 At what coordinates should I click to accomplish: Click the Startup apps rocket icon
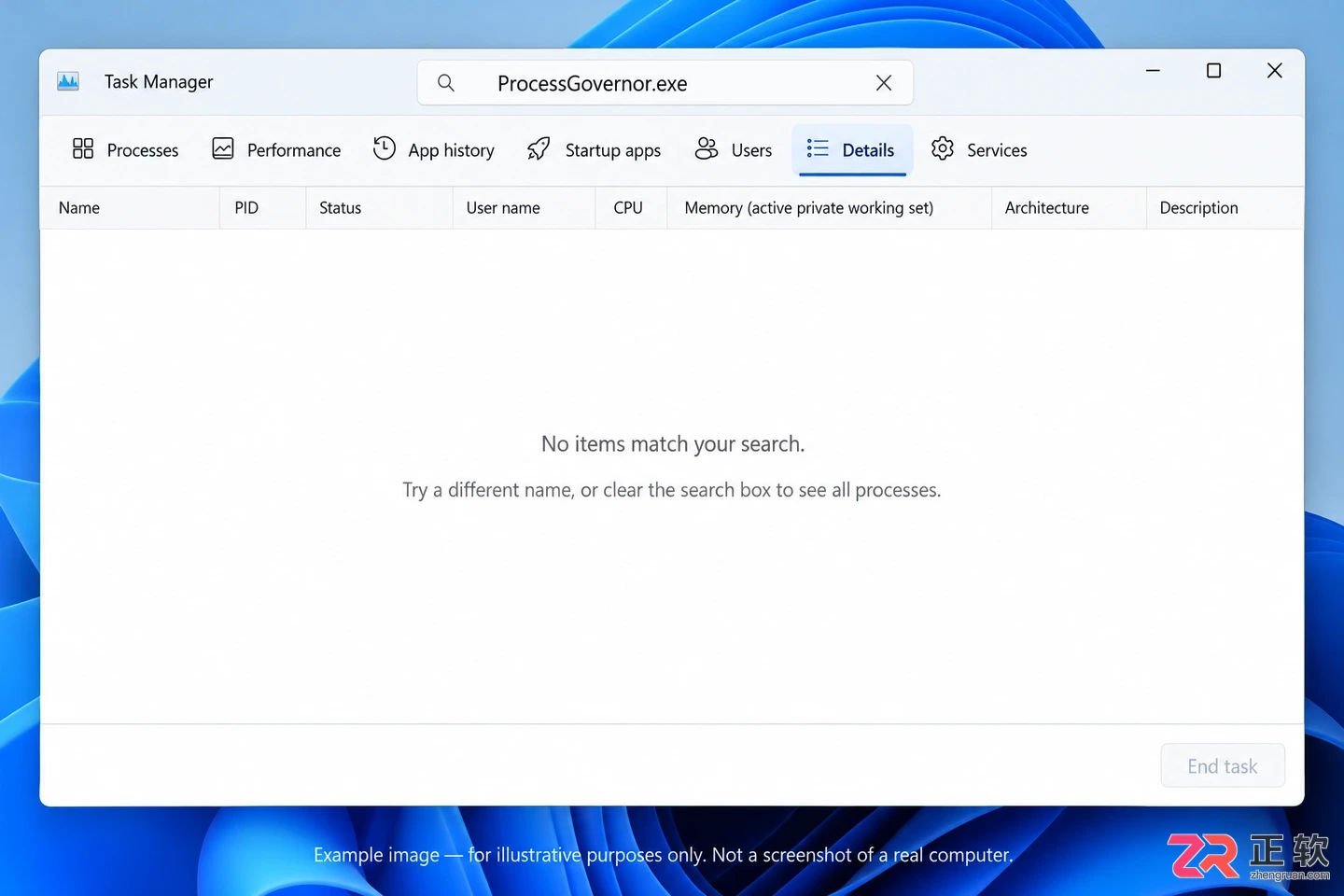539,148
